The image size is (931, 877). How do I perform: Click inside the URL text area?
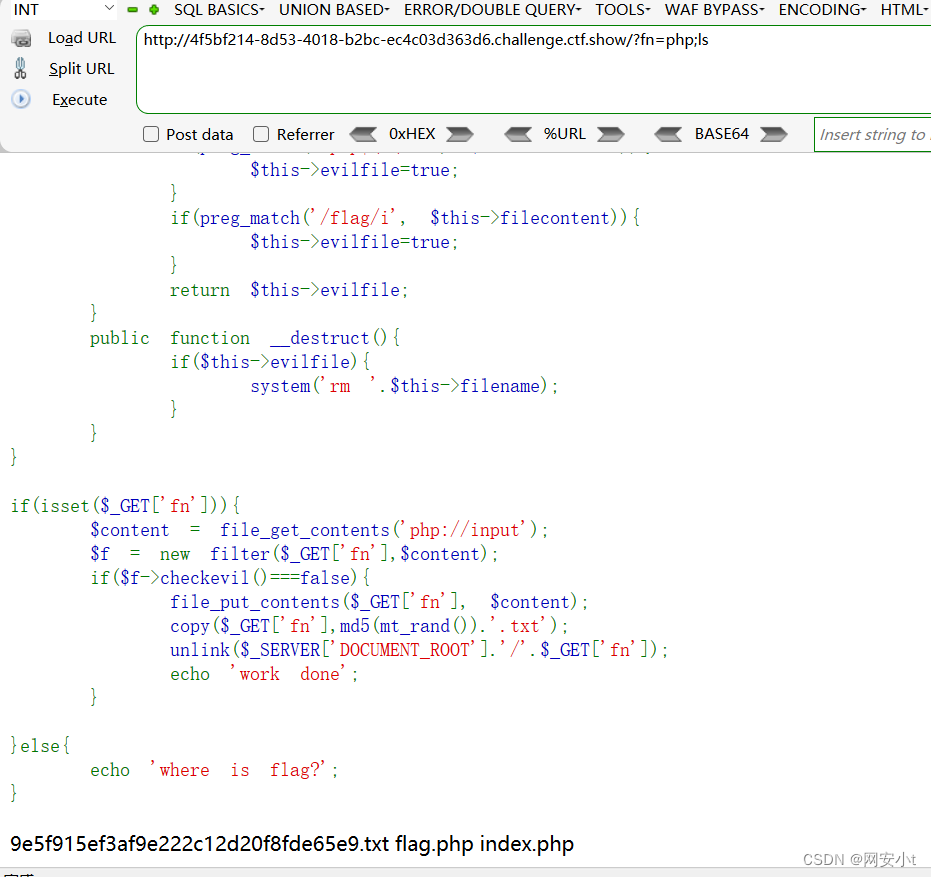click(530, 75)
